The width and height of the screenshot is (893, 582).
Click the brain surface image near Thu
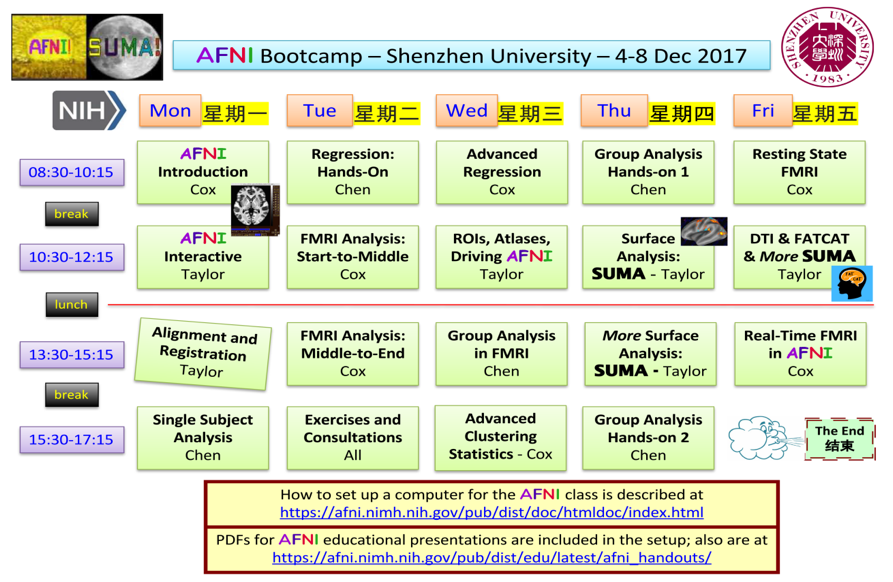click(703, 231)
